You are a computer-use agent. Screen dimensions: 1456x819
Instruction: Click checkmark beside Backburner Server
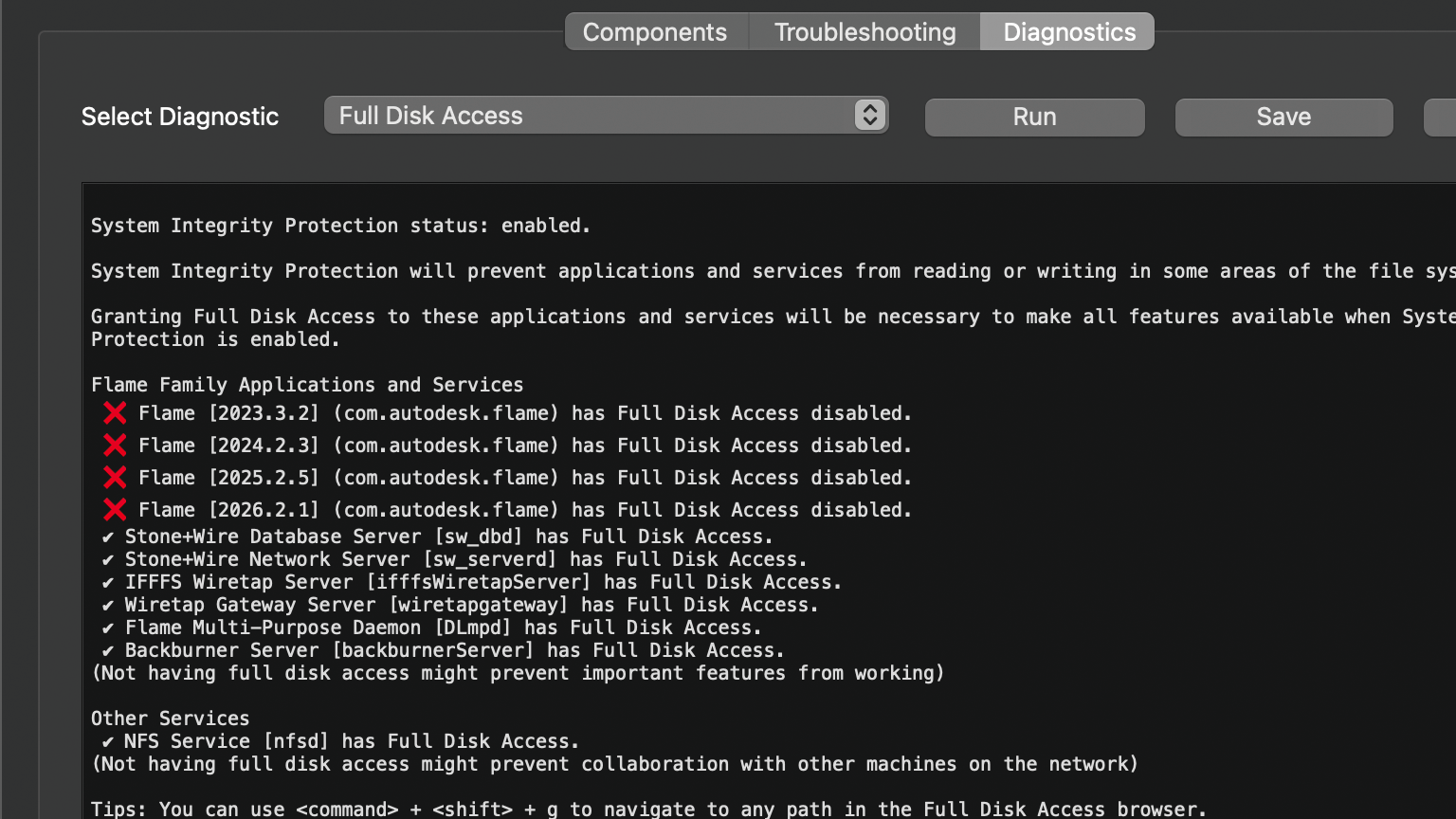click(108, 651)
